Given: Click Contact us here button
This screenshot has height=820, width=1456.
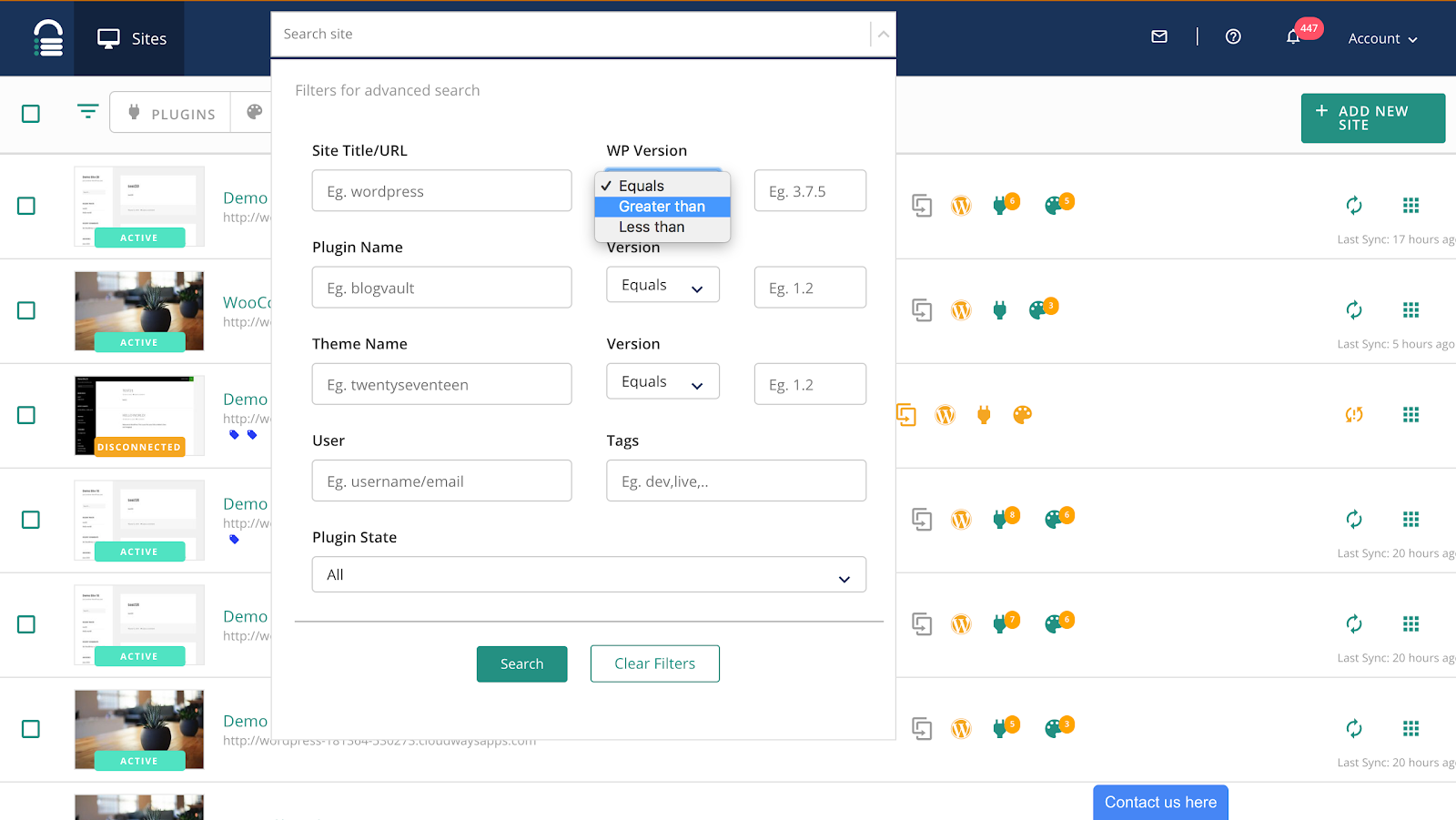Looking at the screenshot, I should point(1160,803).
